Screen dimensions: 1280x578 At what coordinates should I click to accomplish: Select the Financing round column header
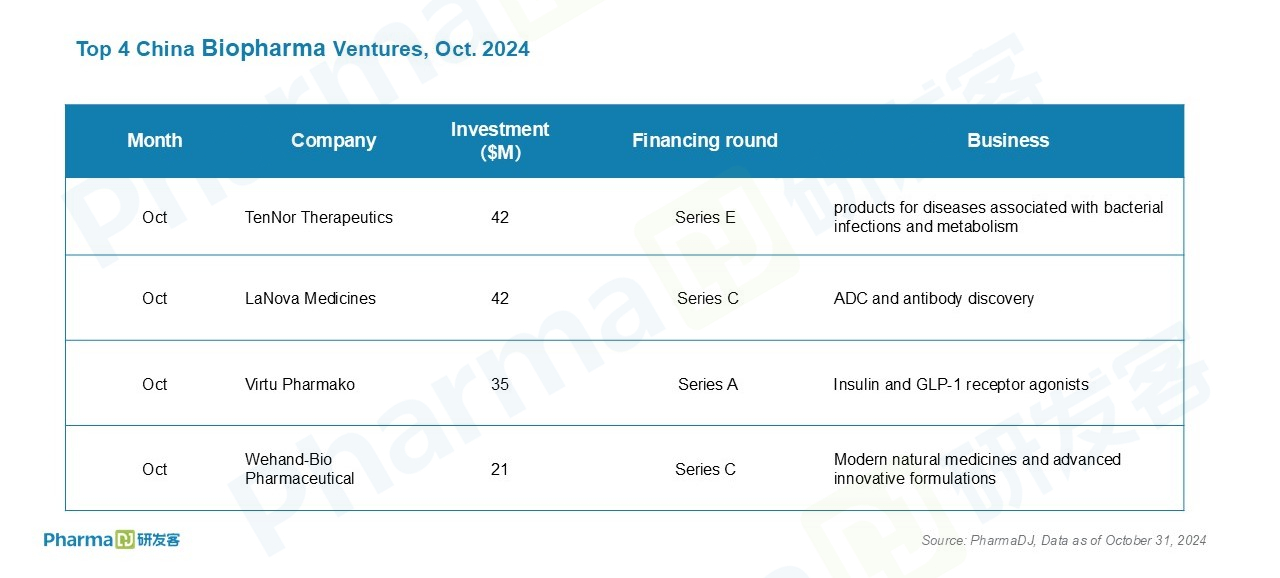click(x=705, y=141)
